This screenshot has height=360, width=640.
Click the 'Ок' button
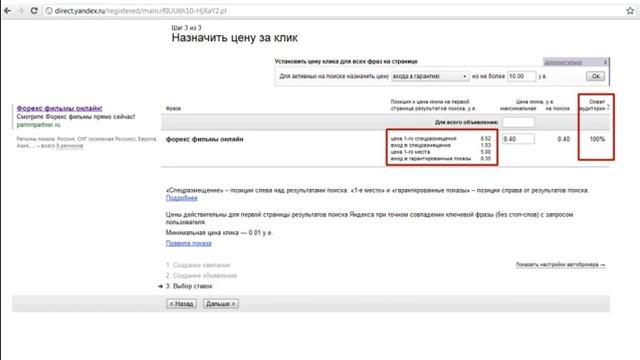596,76
